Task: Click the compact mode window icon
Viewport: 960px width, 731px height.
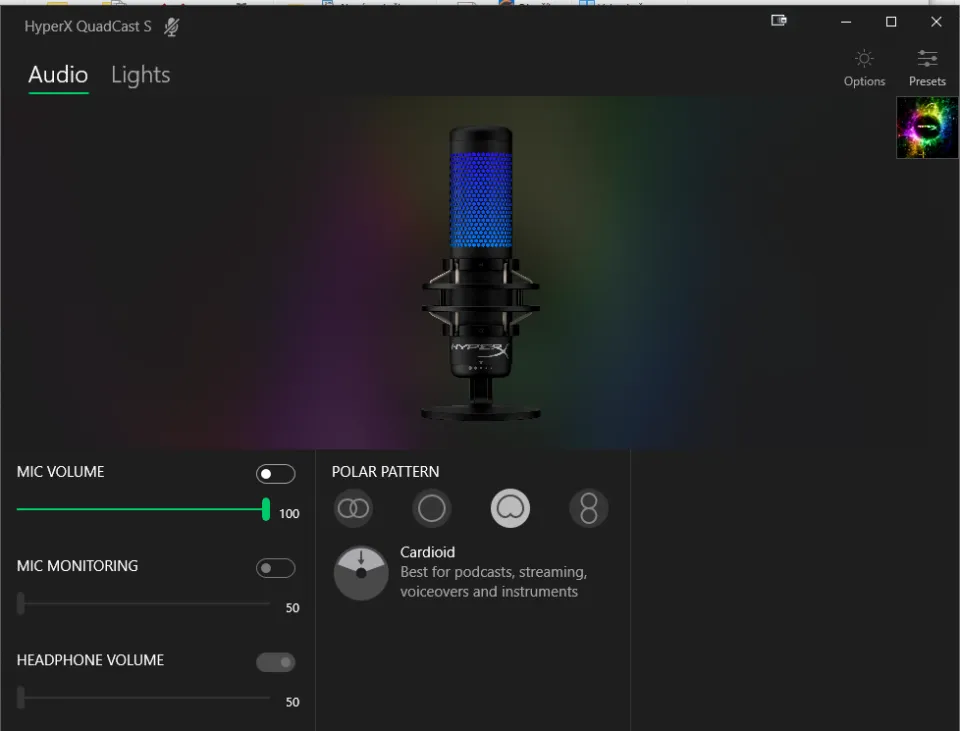Action: pyautogui.click(x=778, y=21)
